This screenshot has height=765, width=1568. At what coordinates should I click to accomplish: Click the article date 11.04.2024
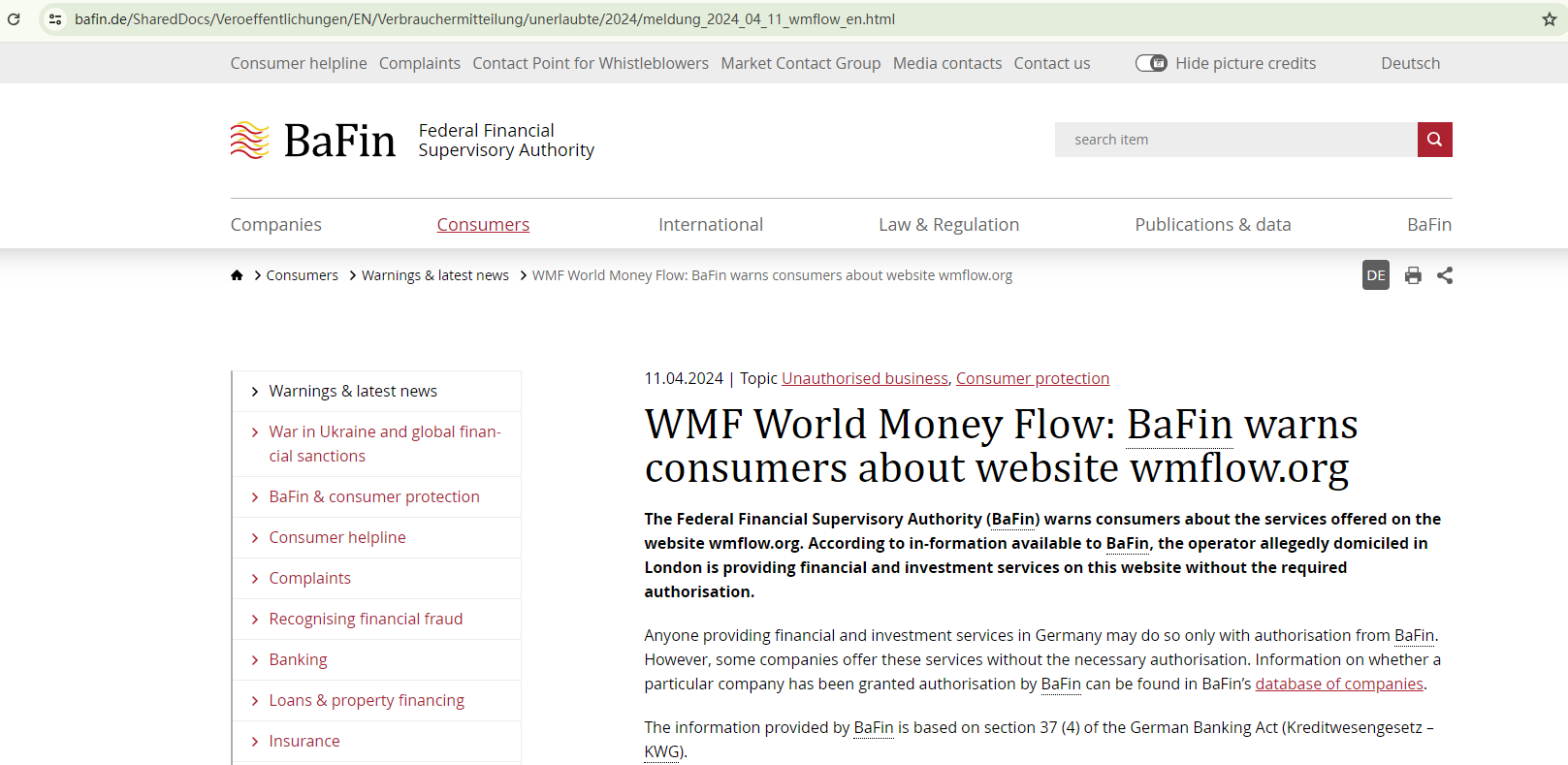point(684,378)
